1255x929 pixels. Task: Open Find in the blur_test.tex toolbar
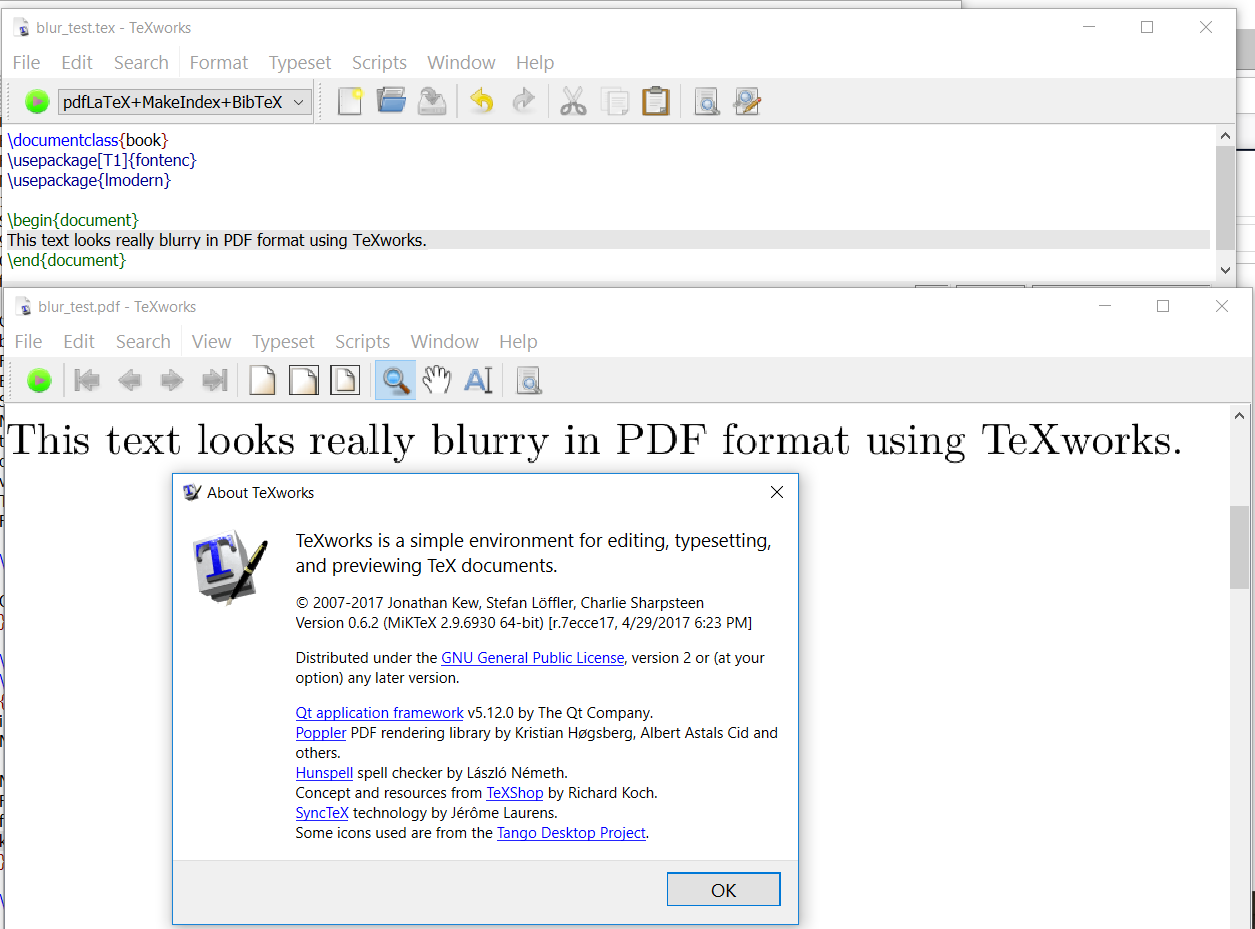click(x=707, y=101)
